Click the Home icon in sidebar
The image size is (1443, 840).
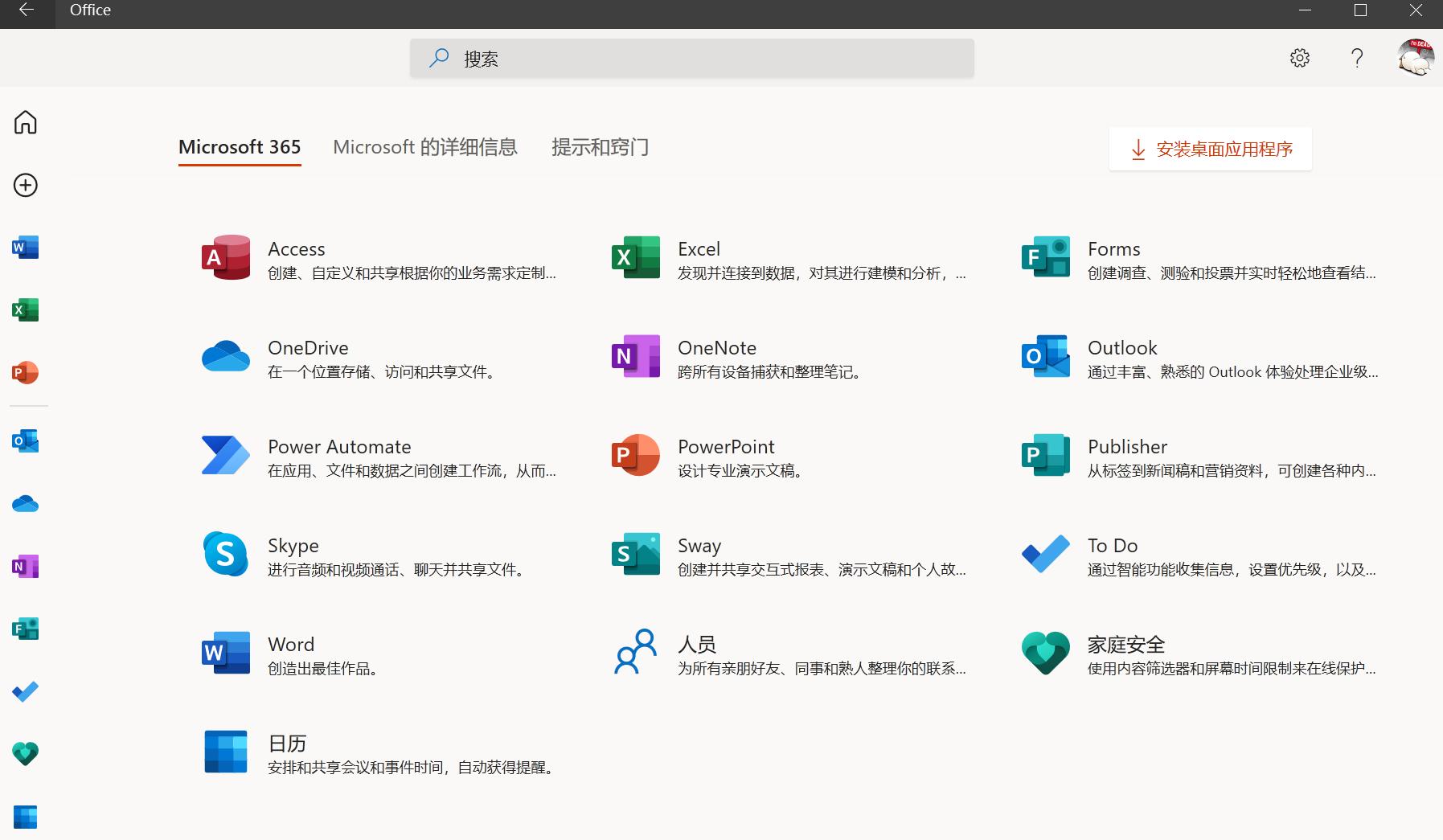(x=25, y=122)
